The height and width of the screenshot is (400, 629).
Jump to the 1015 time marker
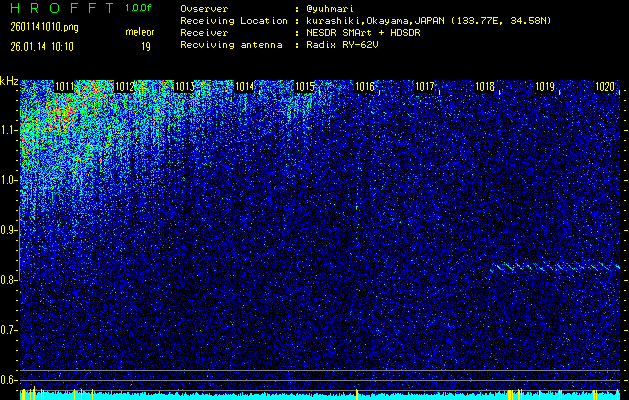click(306, 87)
